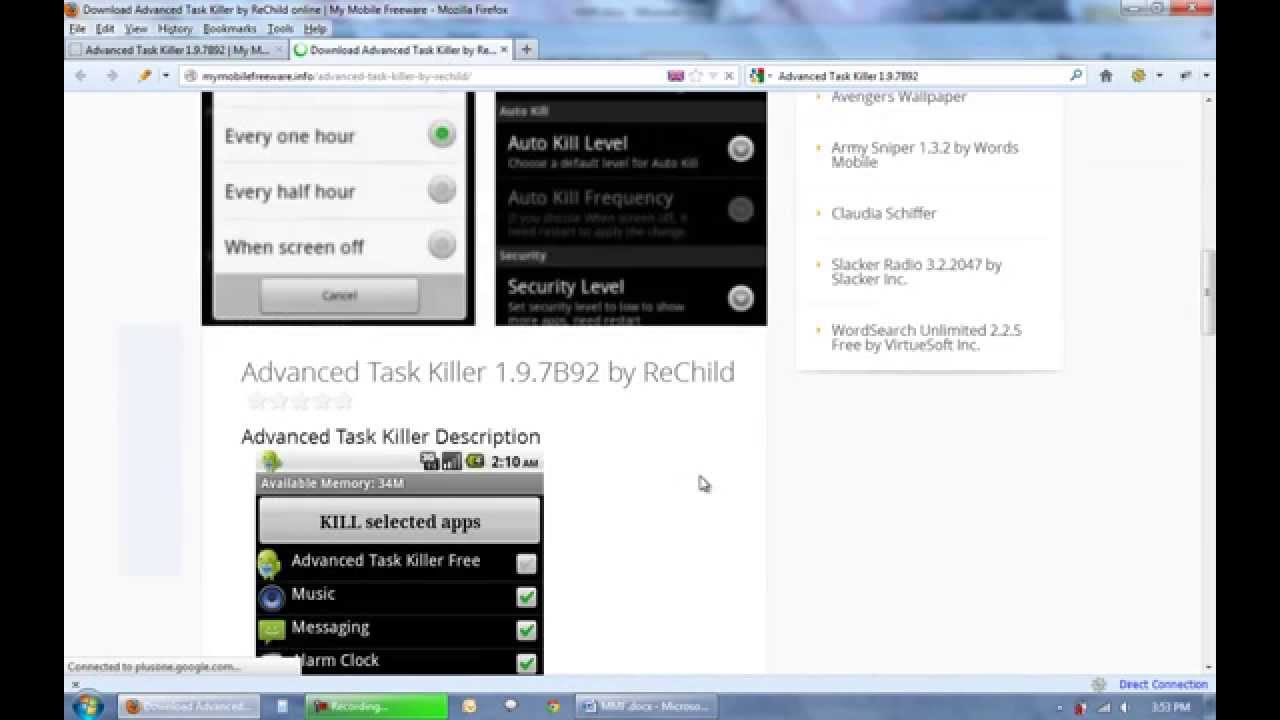
Task: Open a new tab with plus button
Action: [526, 49]
